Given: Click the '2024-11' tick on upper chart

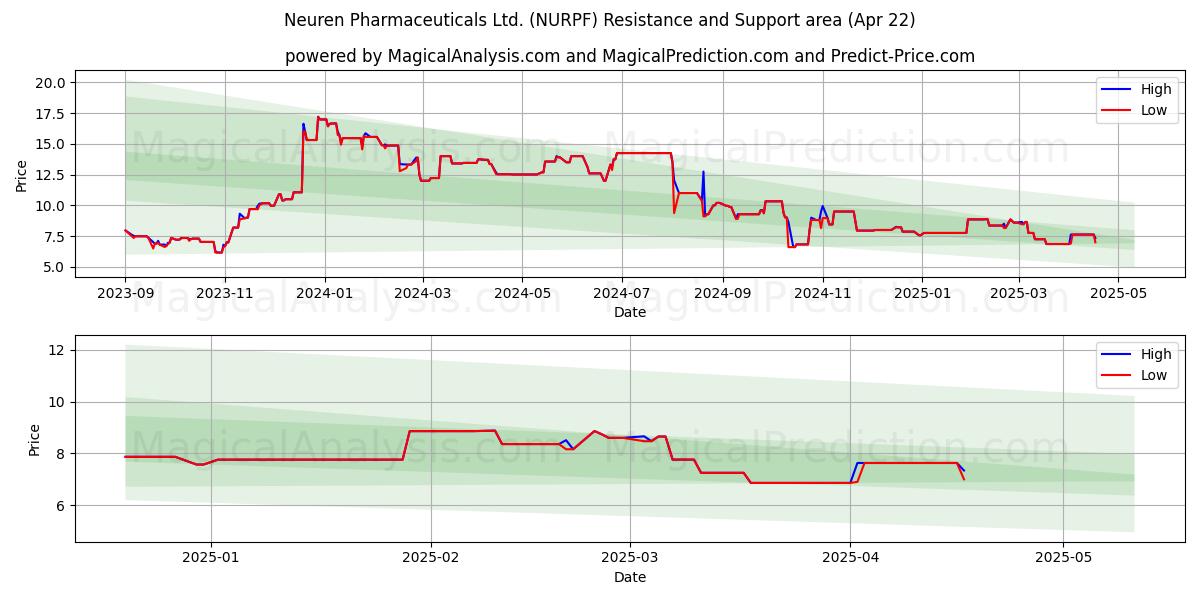Looking at the screenshot, I should pos(823,292).
